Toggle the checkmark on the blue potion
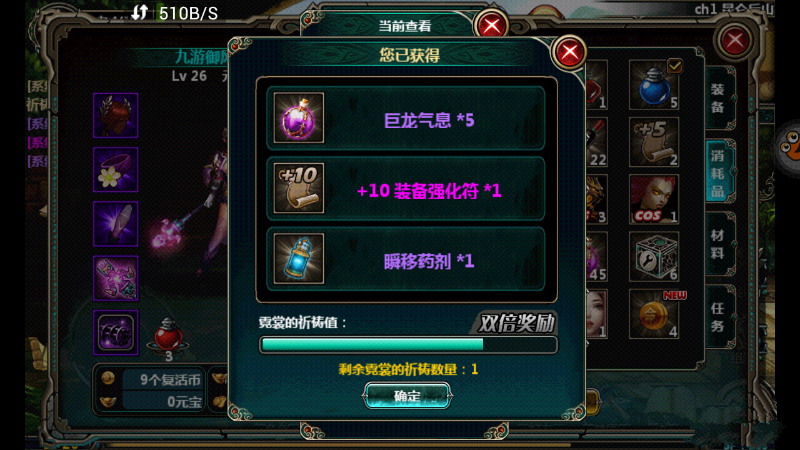Screen dimensions: 800x450 point(675,66)
